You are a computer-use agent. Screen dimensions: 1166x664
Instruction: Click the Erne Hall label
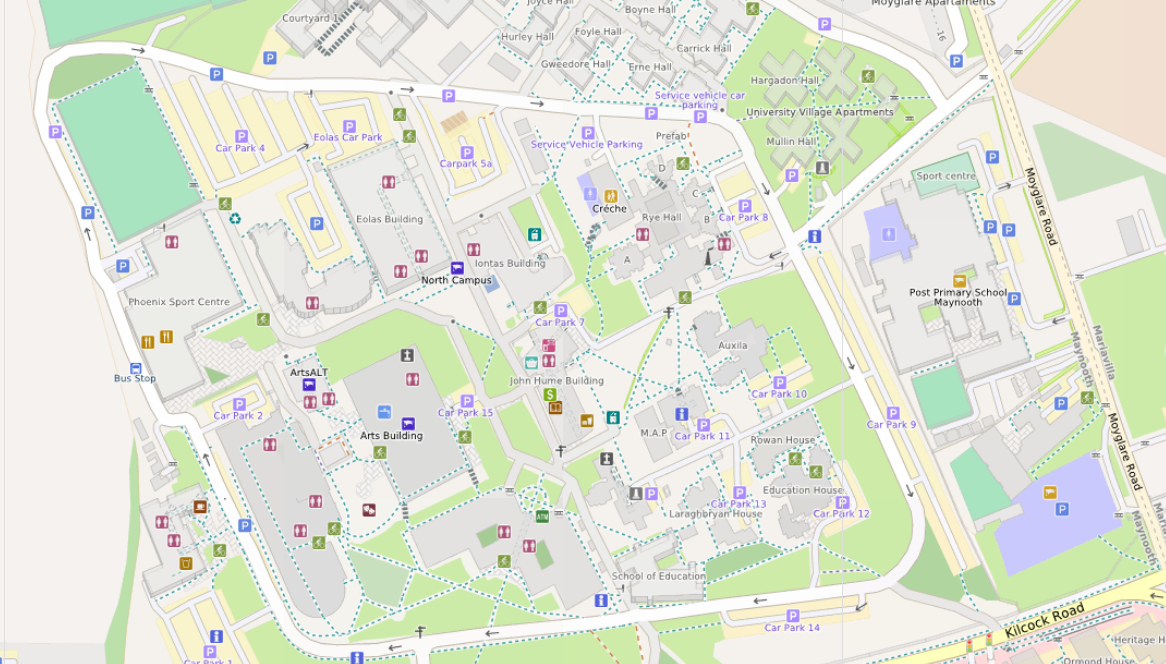[x=651, y=67]
